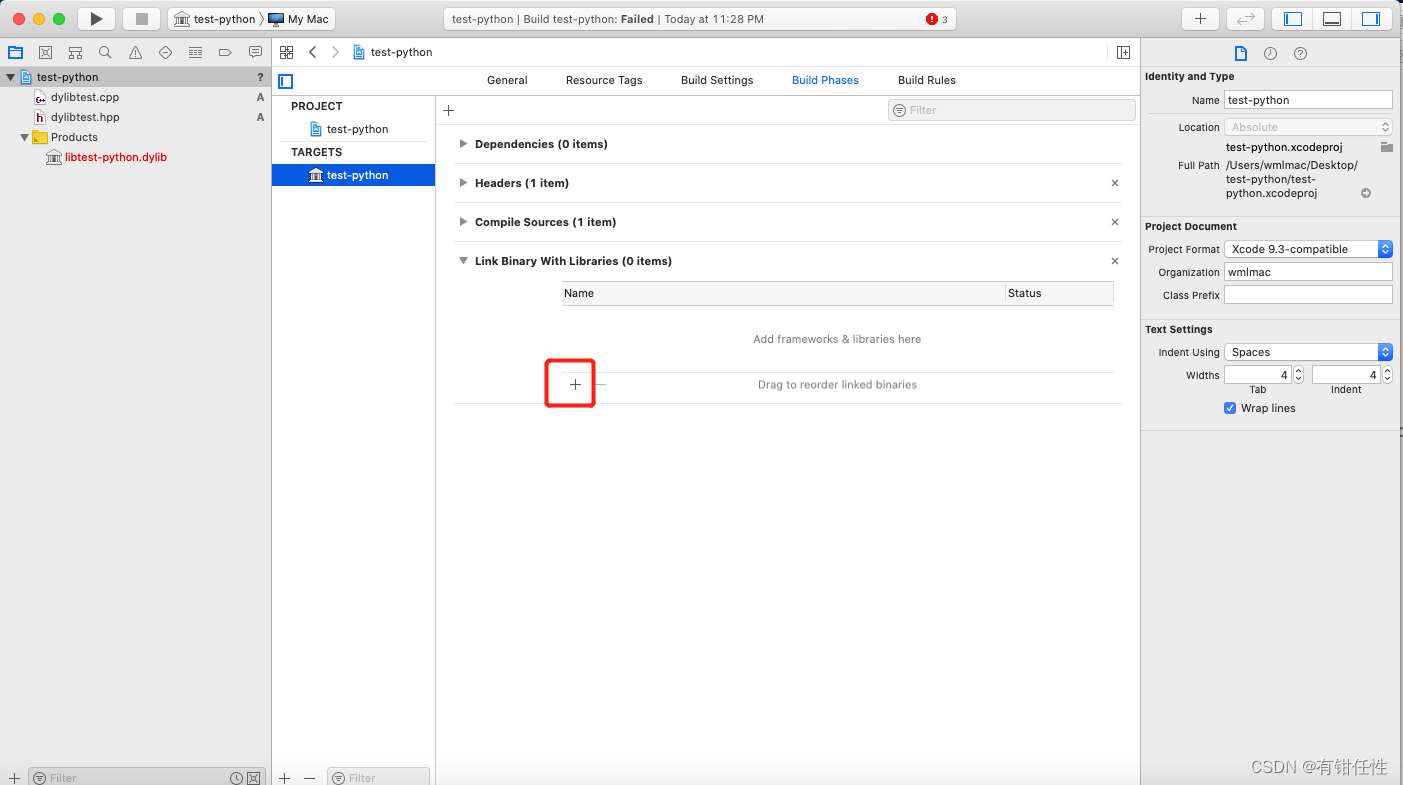Add a new build phase with the plus icon
Screen dimensions: 1403x785
click(x=448, y=111)
